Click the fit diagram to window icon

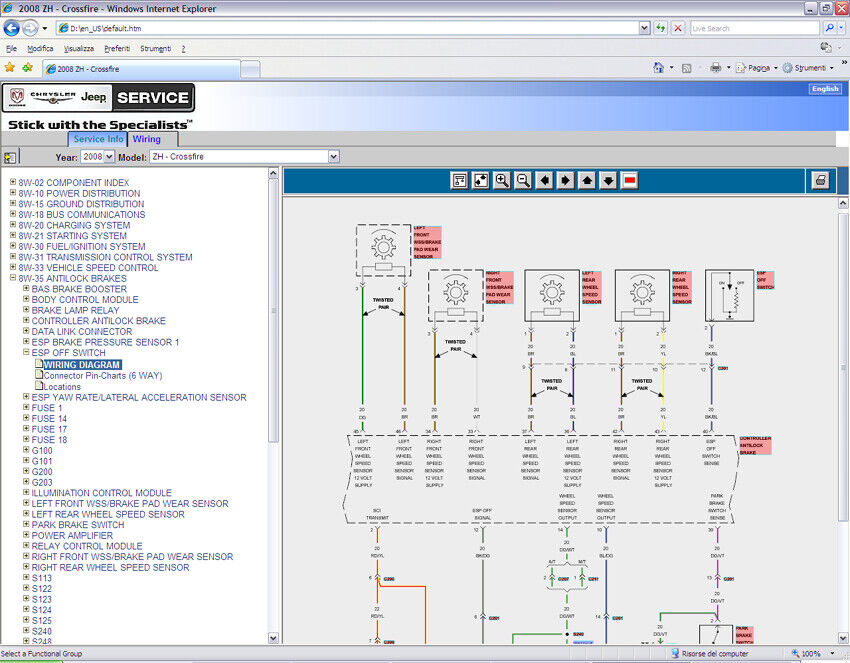(481, 180)
